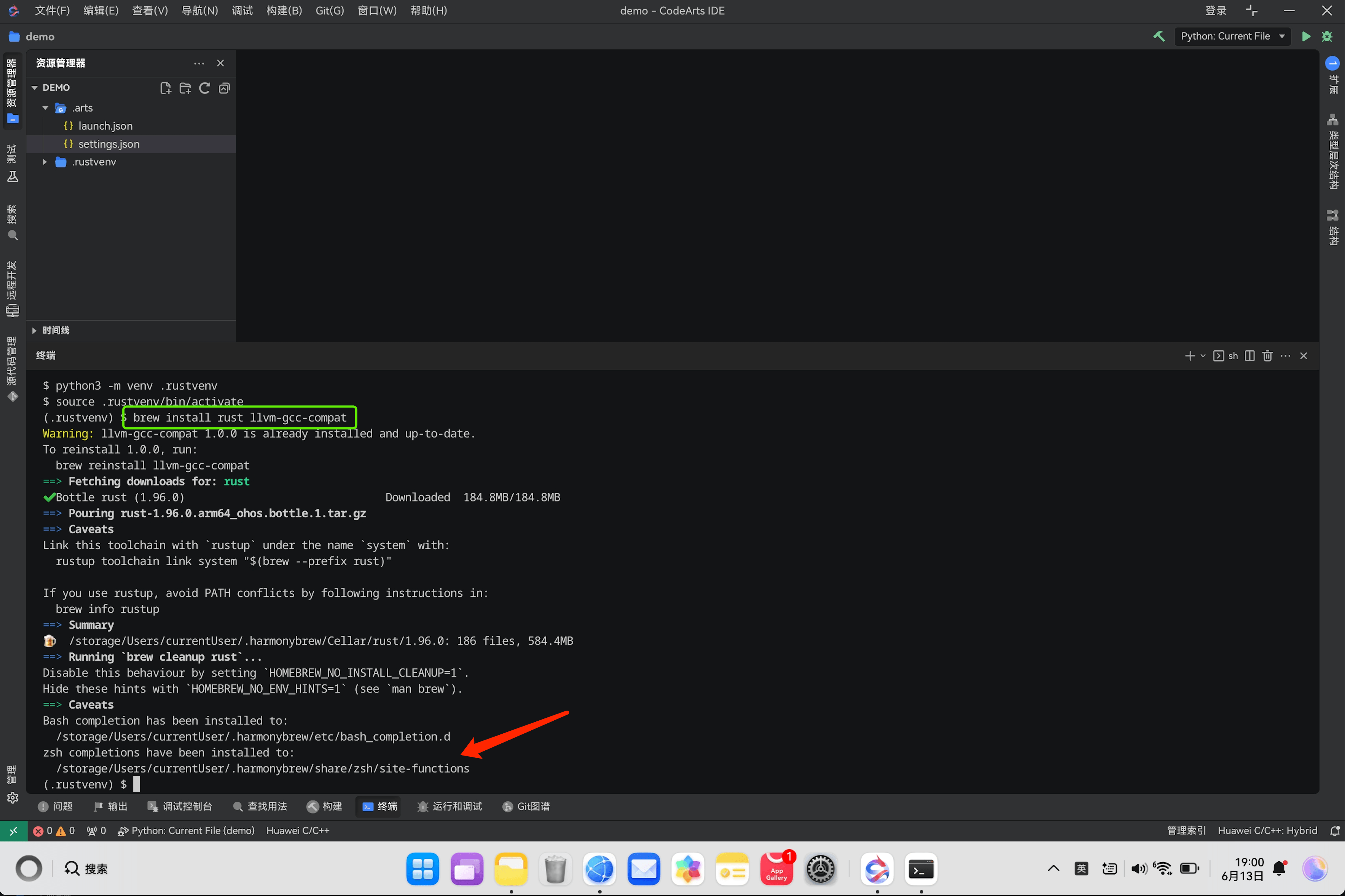Open the 文件(F) menu
The width and height of the screenshot is (1345, 896).
click(x=52, y=10)
